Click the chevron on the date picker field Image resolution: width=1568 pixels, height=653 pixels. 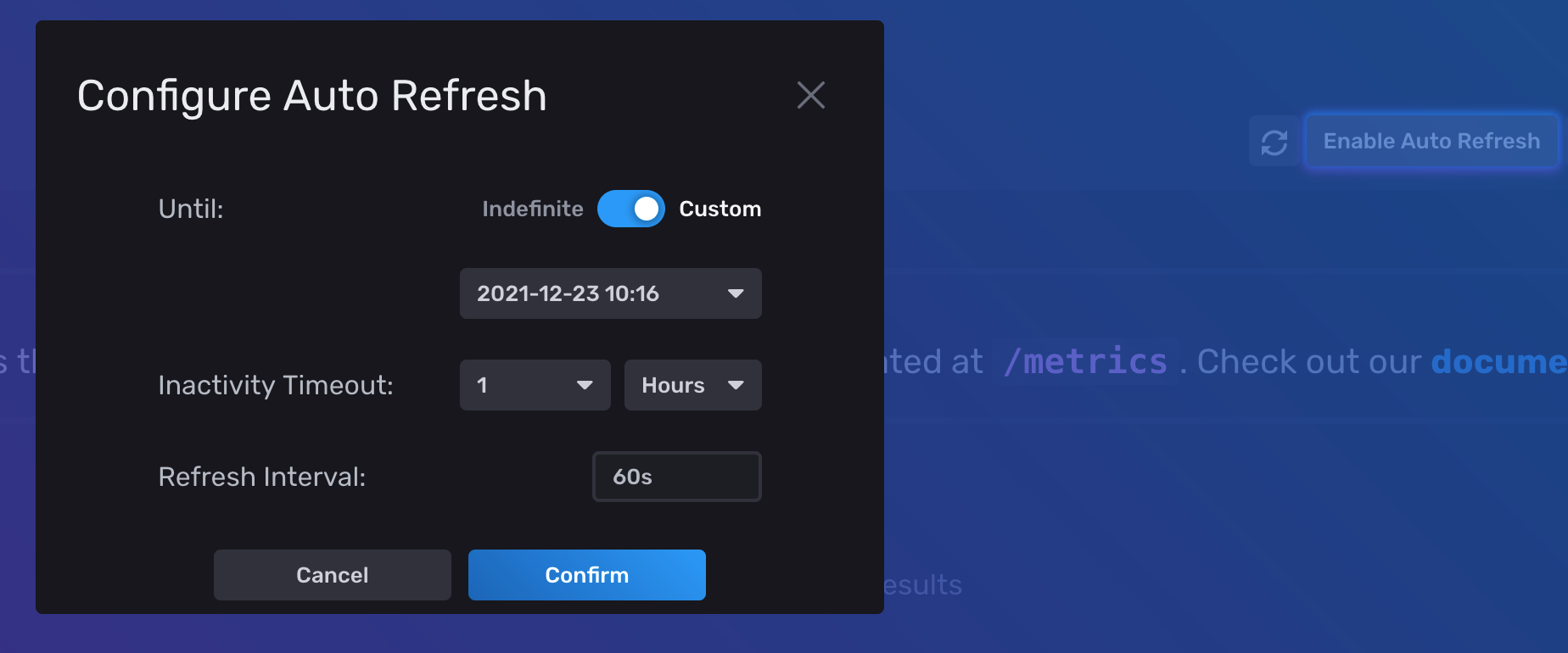coord(735,293)
